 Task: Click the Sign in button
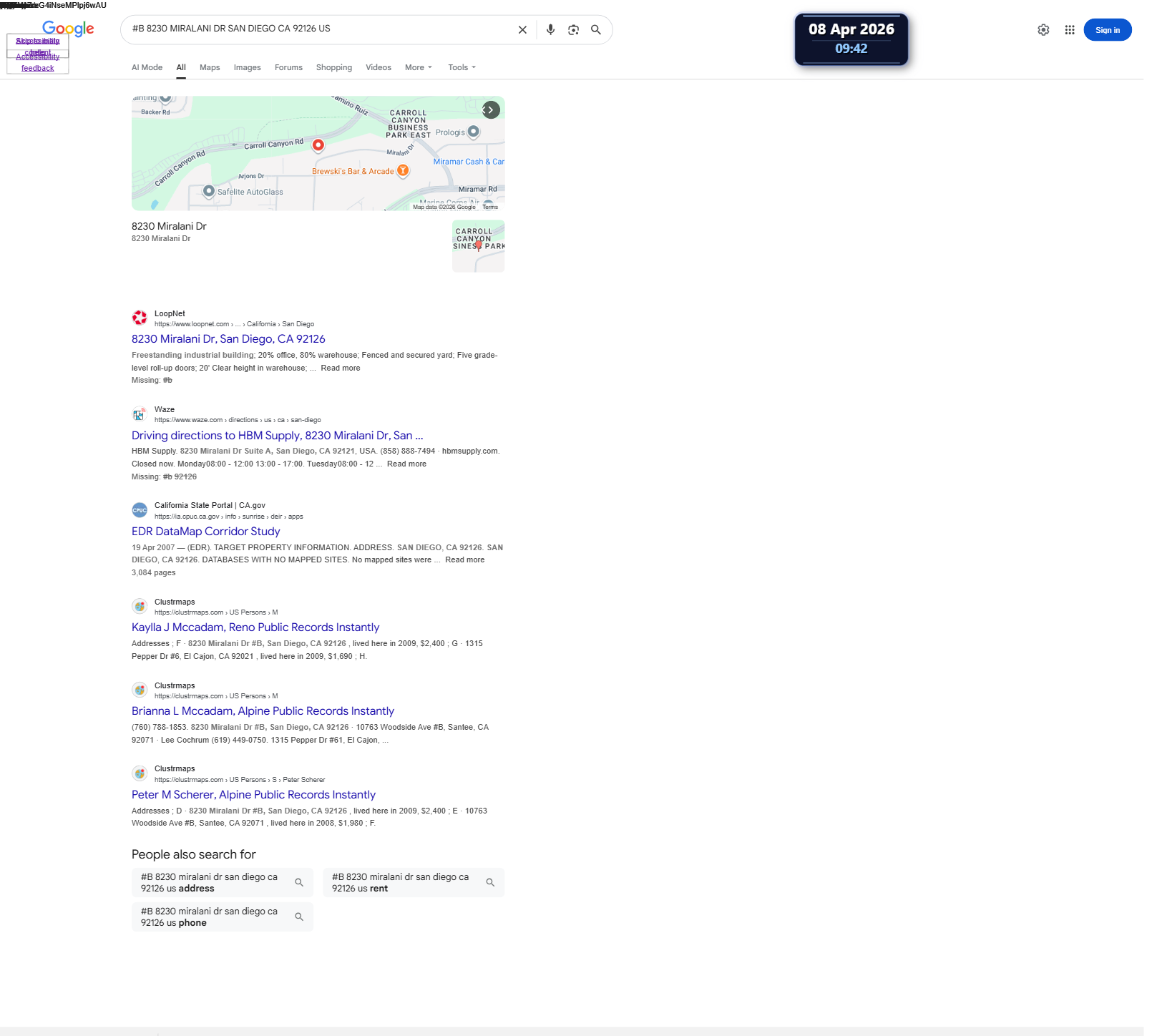(x=1107, y=30)
